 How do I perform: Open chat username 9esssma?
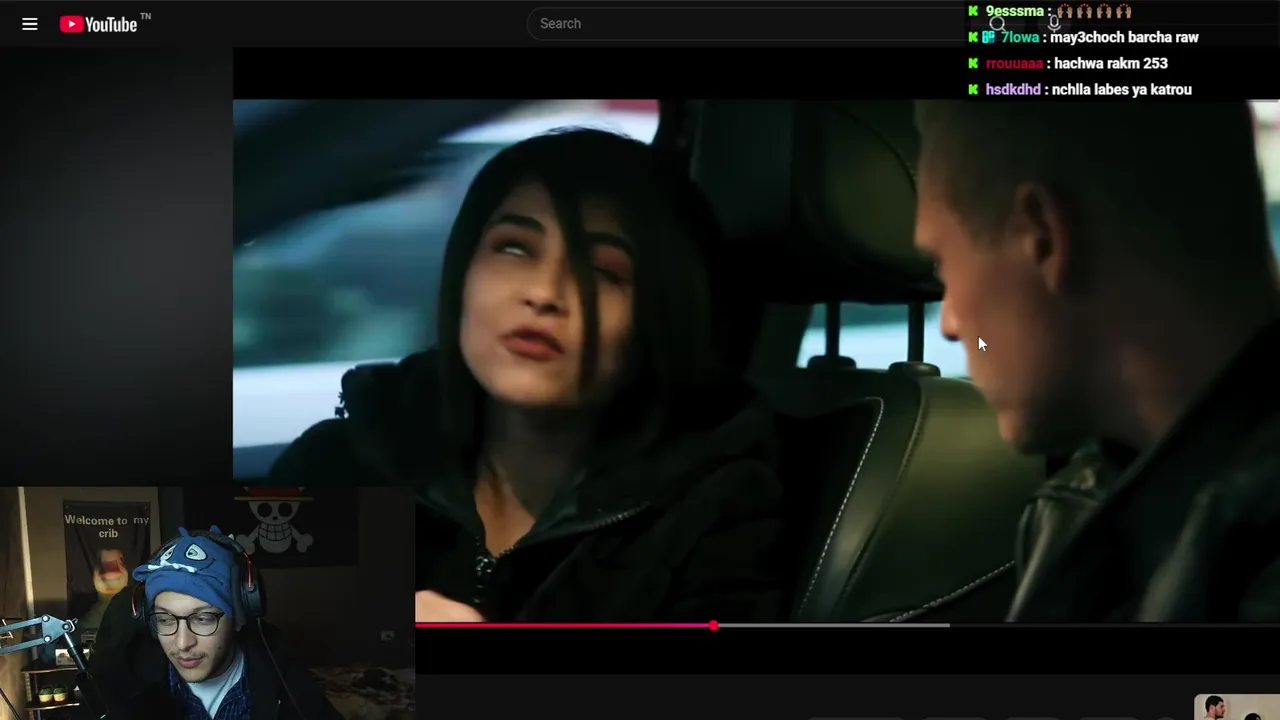tap(1015, 11)
